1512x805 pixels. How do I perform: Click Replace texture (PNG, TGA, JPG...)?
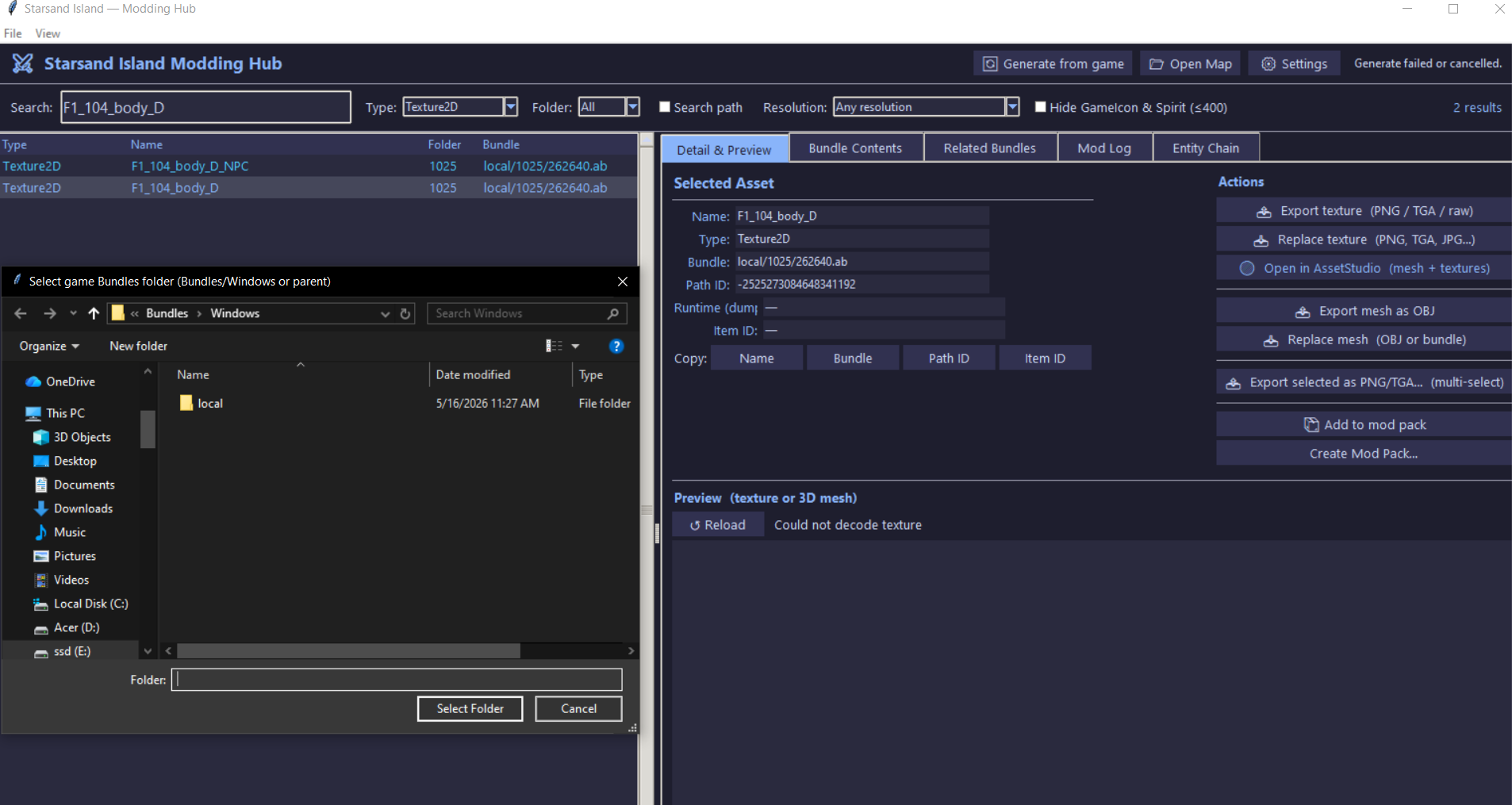point(1364,240)
